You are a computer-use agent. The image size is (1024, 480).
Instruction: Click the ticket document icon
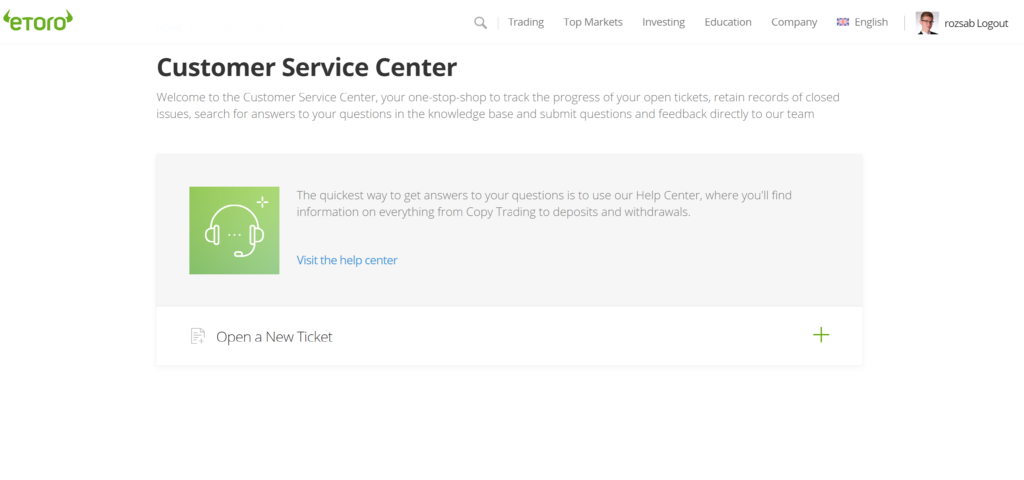click(x=198, y=336)
